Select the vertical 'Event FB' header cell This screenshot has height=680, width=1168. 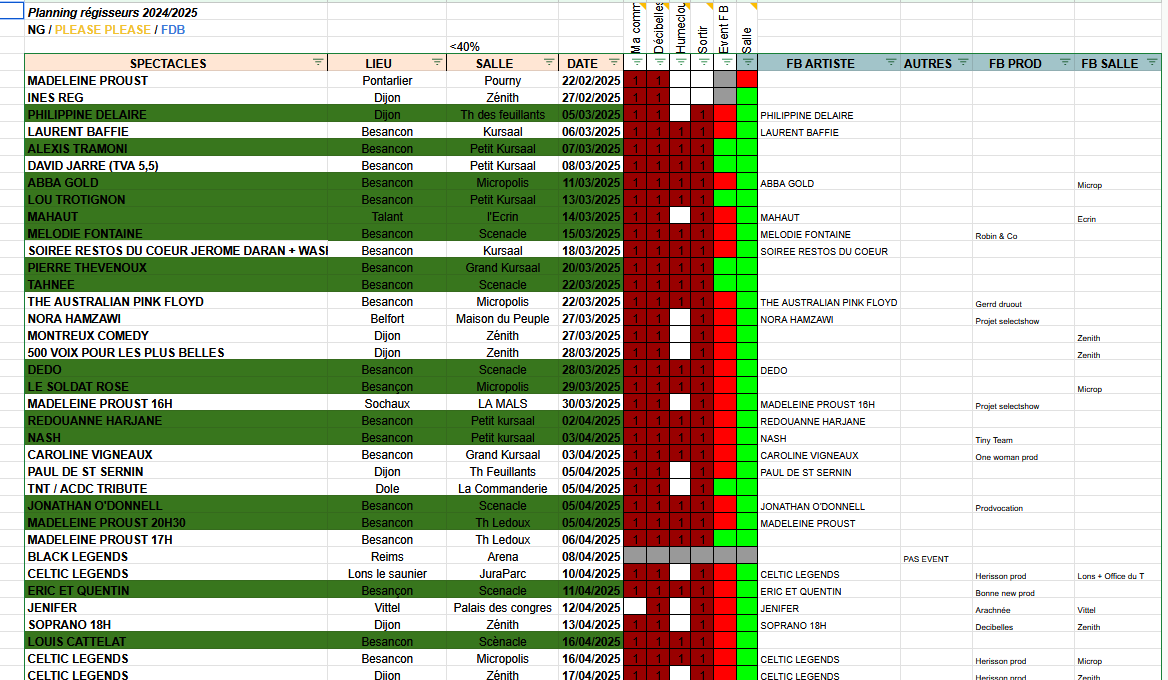(725, 28)
